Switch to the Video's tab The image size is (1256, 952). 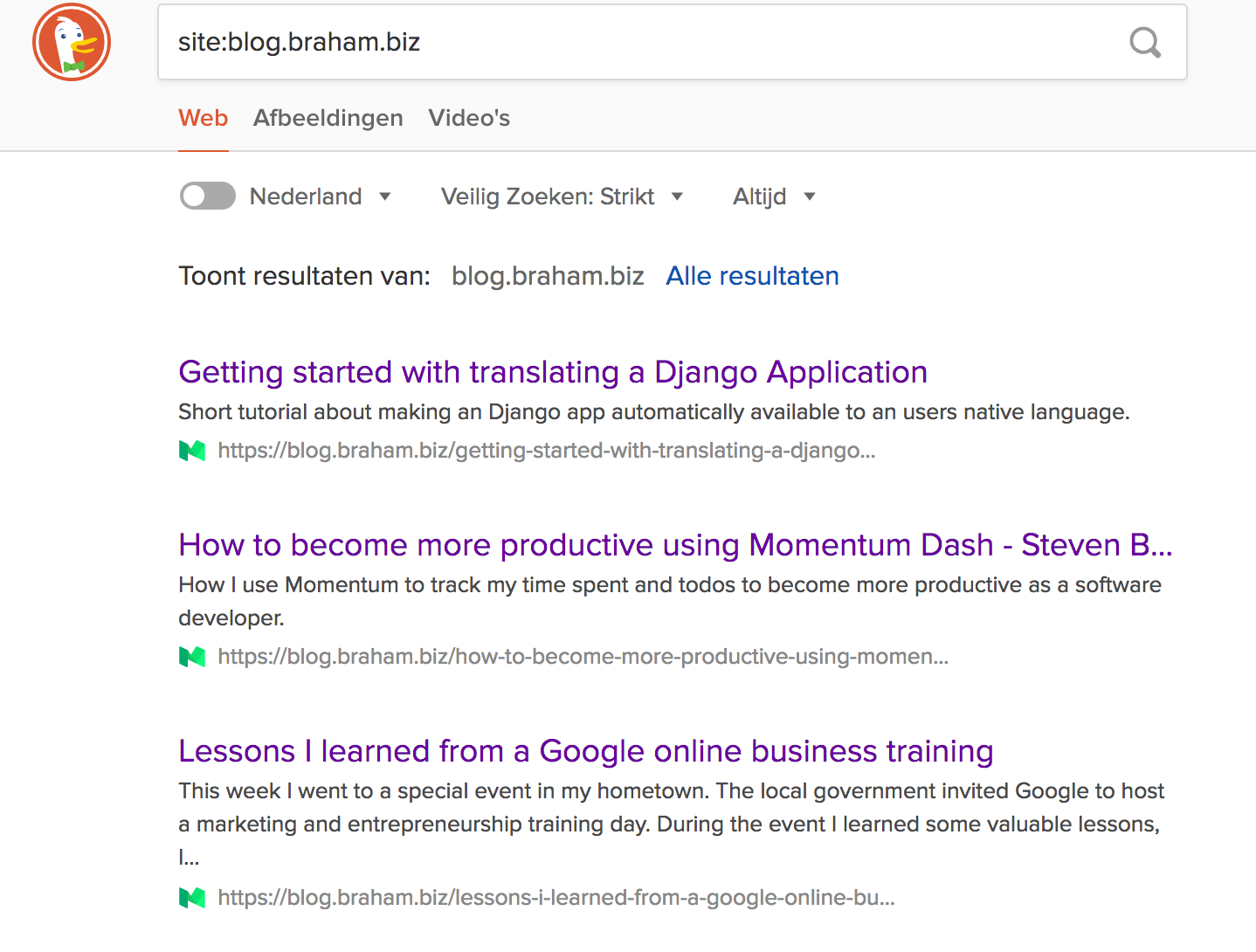tap(469, 118)
